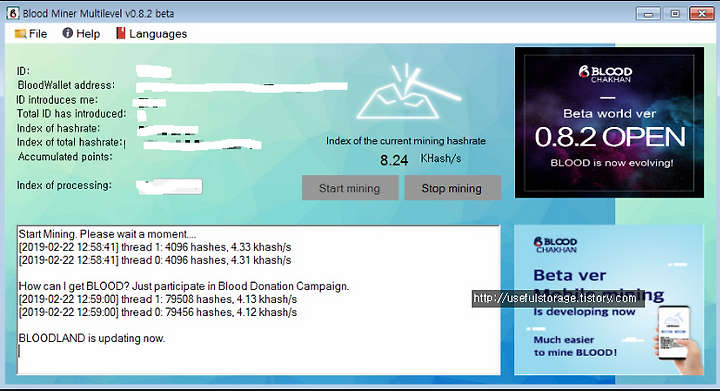The image size is (720, 391).
Task: Click 'Index of the current mining hashrate' label
Action: (406, 141)
